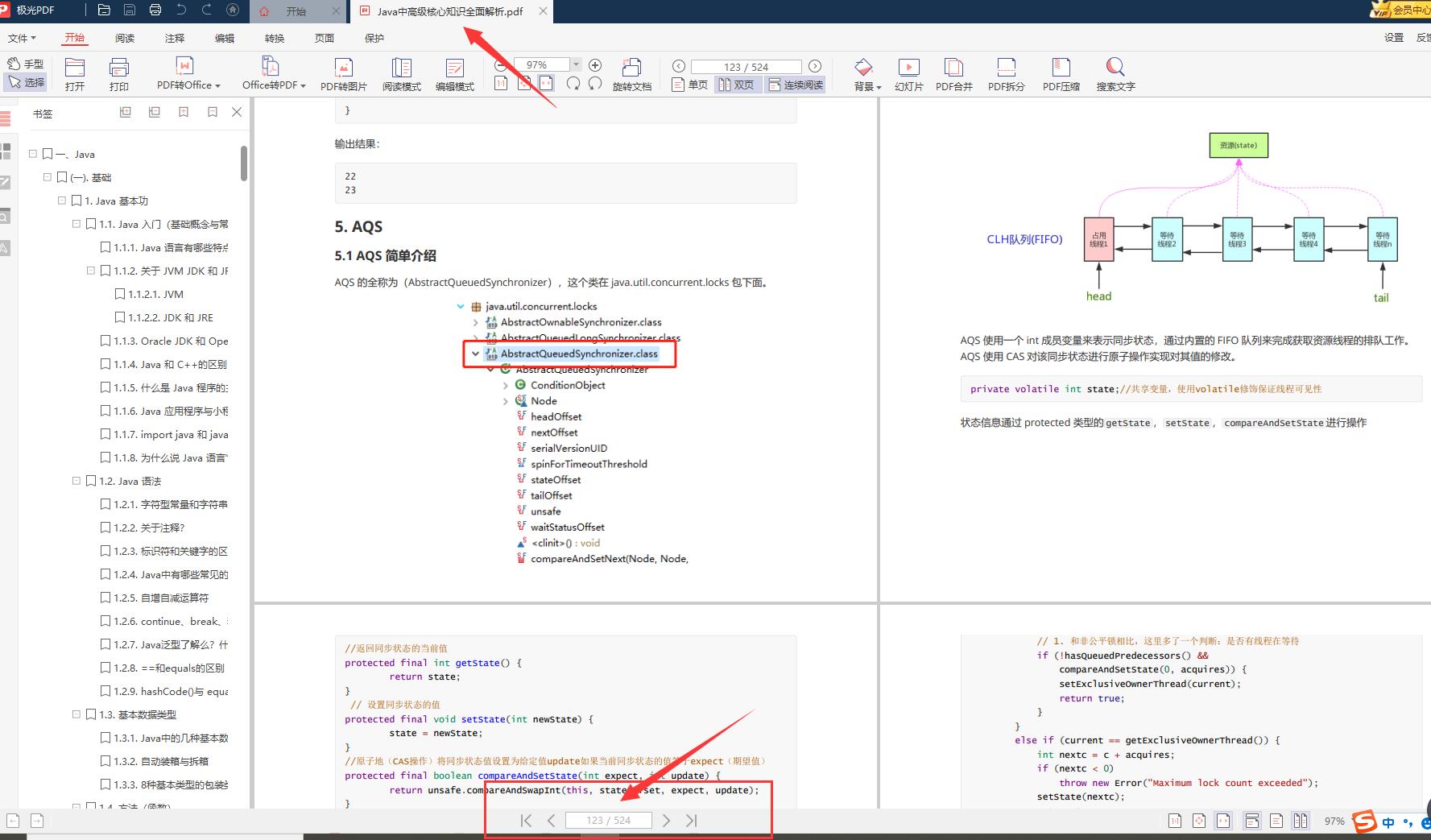The height and width of the screenshot is (840, 1431).
Task: Zoom out with the minus icon
Action: click(501, 65)
